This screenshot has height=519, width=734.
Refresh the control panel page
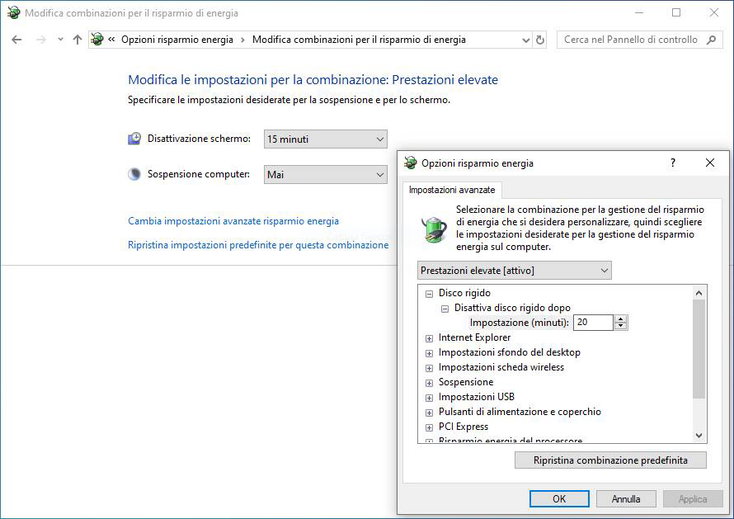pos(540,40)
